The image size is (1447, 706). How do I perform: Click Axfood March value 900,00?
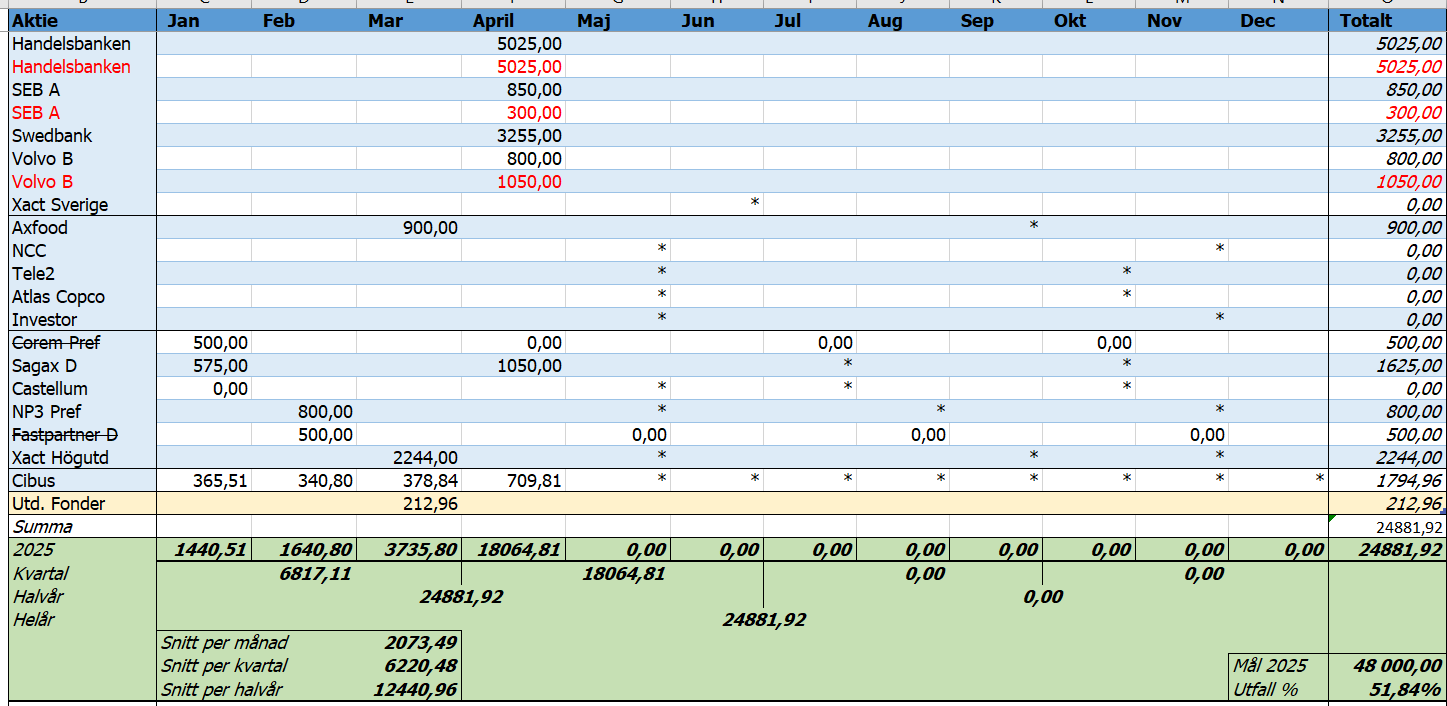[x=430, y=228]
